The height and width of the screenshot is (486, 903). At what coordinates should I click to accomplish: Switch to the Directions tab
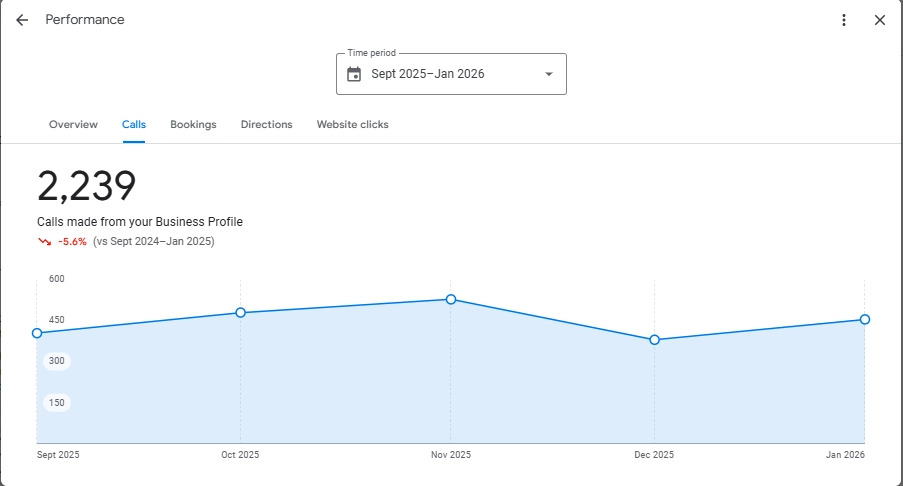click(266, 125)
